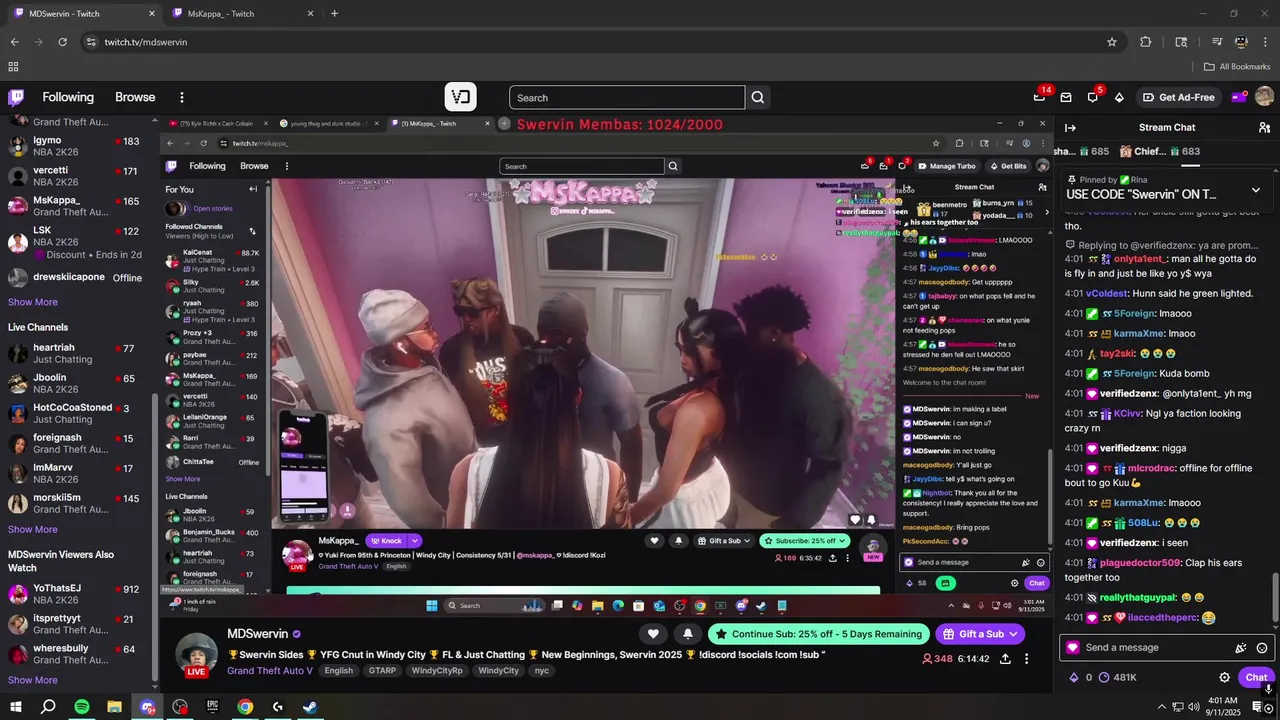Show more under YoThatsEJ viewers also watch list
Viewport: 1280px width, 720px height.
(33, 680)
